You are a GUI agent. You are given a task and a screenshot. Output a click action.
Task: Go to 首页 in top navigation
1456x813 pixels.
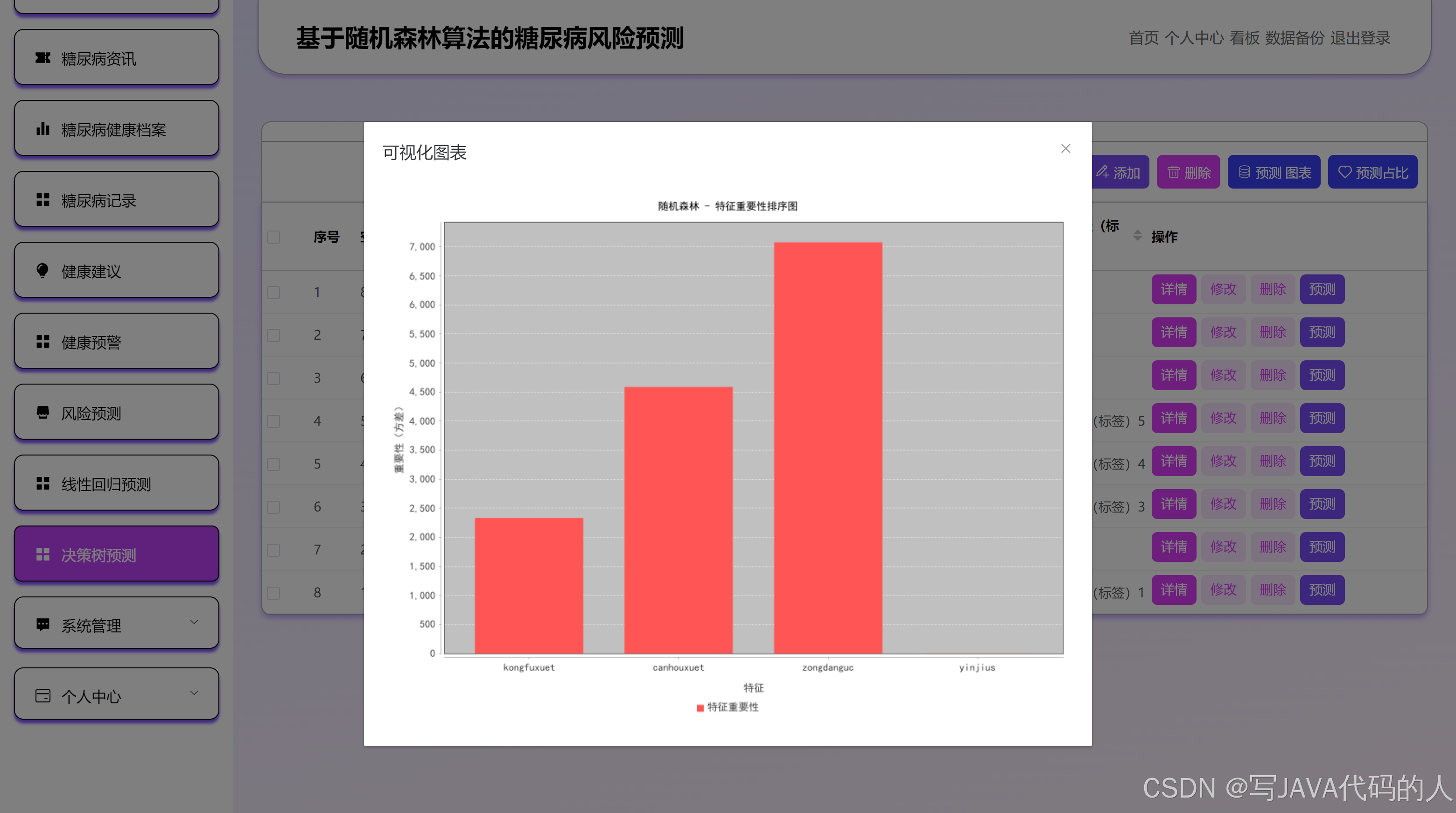point(1143,38)
